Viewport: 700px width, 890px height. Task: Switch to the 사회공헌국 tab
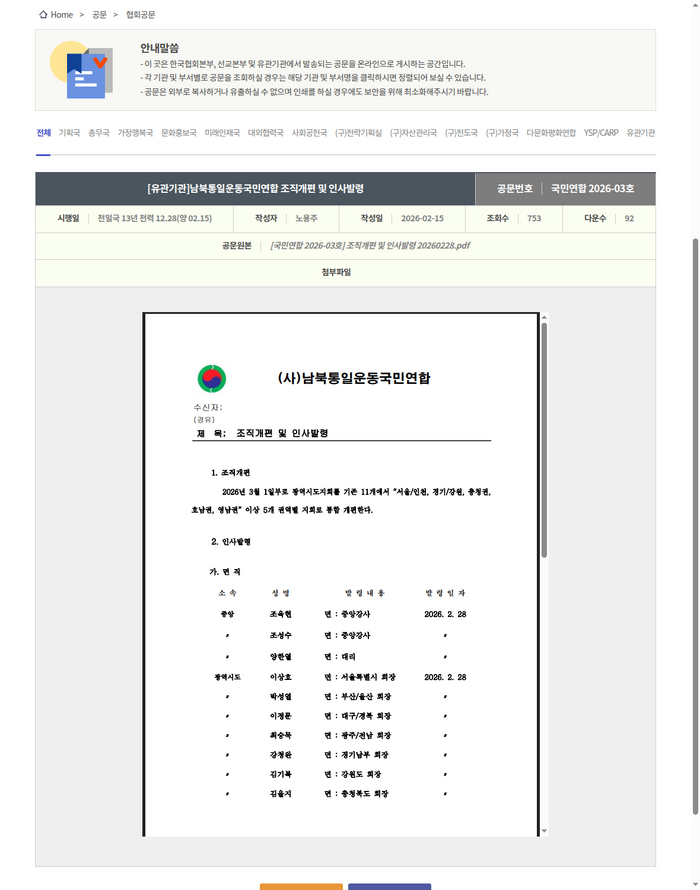pos(309,133)
